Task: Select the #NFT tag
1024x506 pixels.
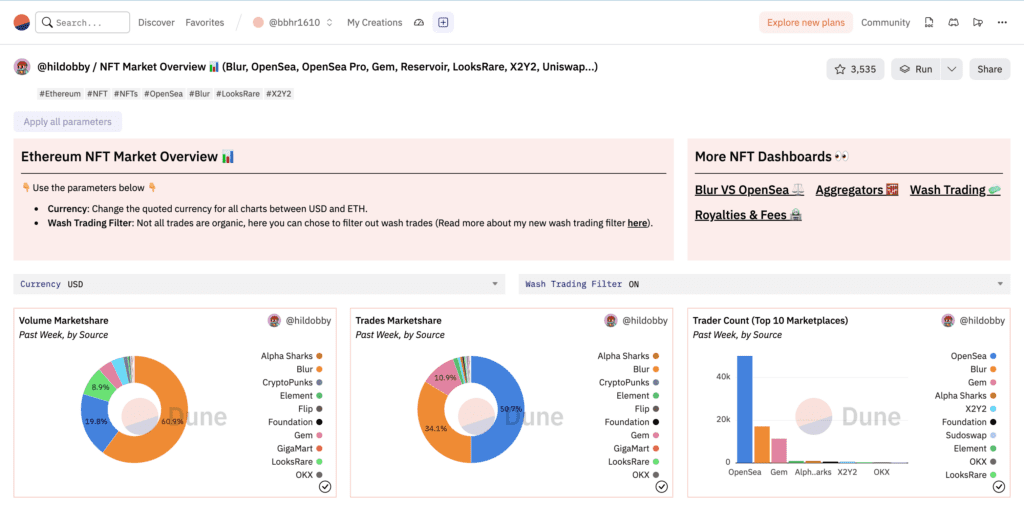Action: [97, 94]
